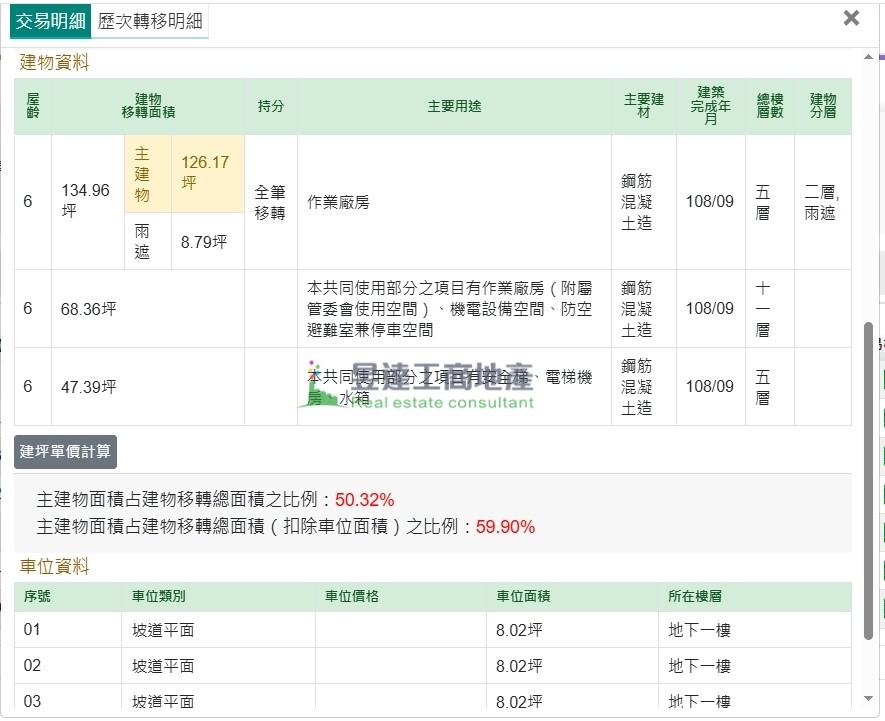This screenshot has width=885, height=721.
Task: Close the transaction detail dialog
Action: (851, 18)
